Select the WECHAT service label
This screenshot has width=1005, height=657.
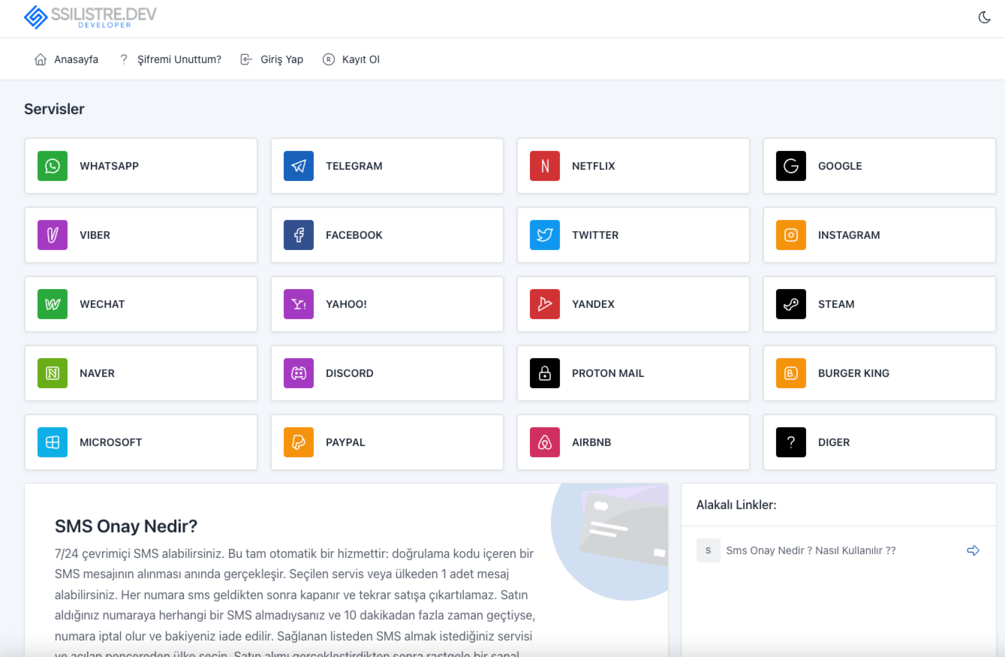coord(102,304)
